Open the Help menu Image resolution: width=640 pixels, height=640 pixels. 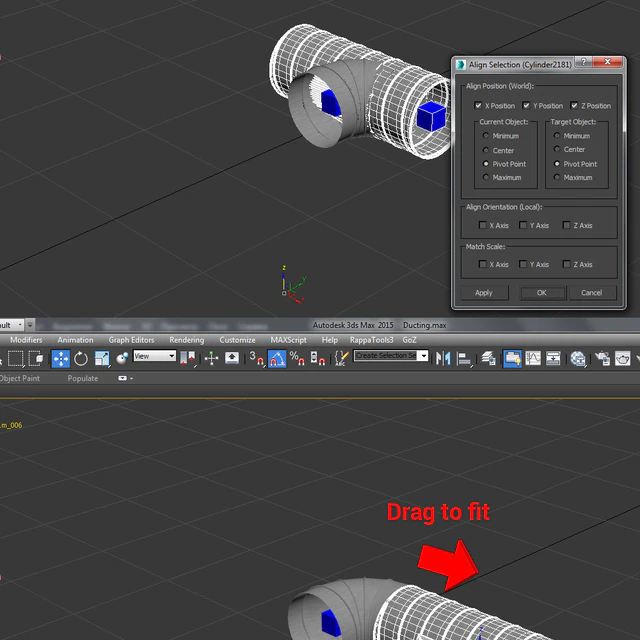pos(329,340)
